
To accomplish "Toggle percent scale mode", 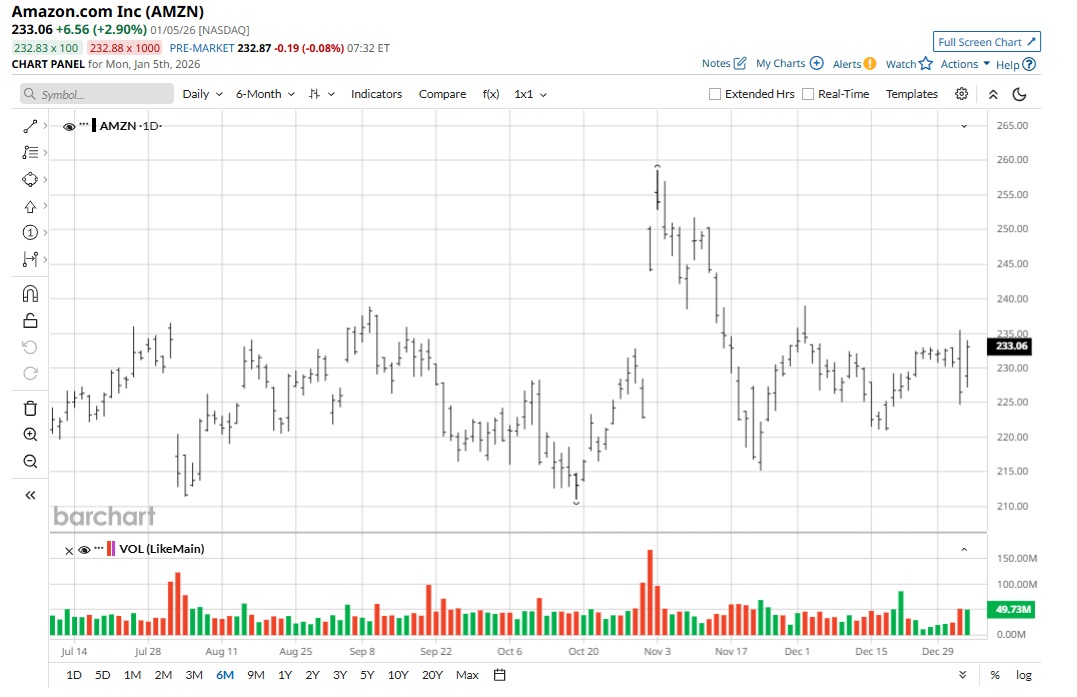I will point(995,675).
